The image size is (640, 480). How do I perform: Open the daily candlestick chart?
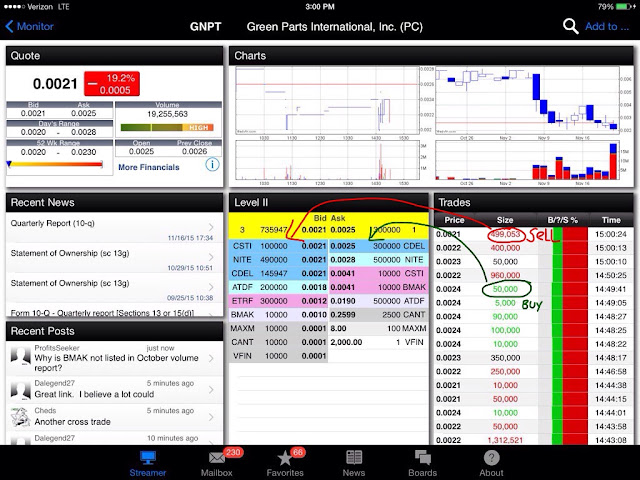pyautogui.click(x=529, y=100)
